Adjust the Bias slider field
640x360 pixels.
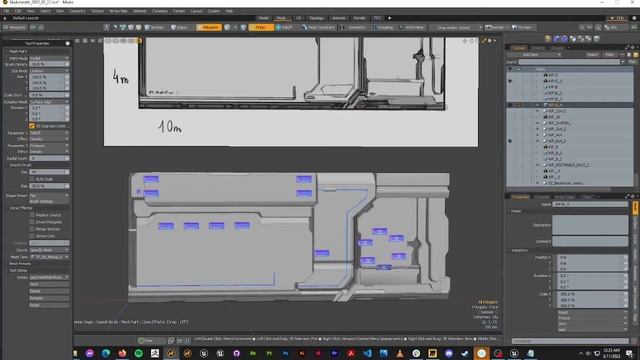pos(49,186)
